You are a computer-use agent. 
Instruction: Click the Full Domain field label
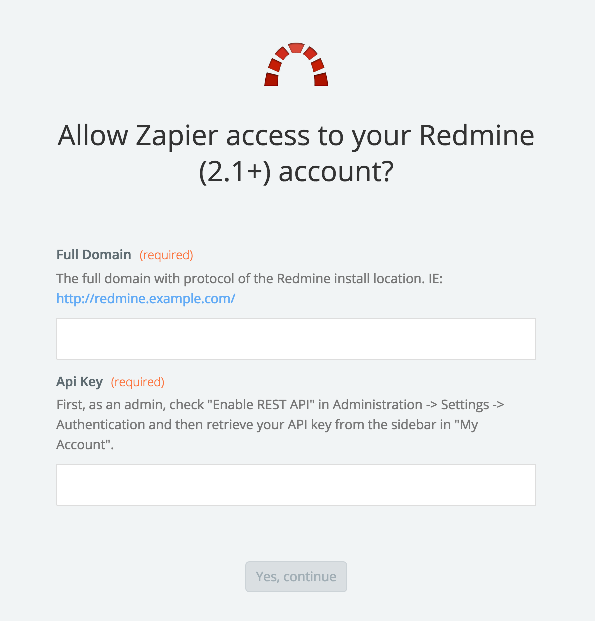[93, 255]
